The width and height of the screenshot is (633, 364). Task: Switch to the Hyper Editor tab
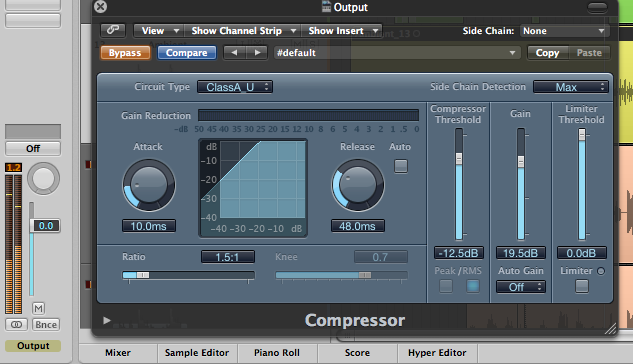click(437, 353)
